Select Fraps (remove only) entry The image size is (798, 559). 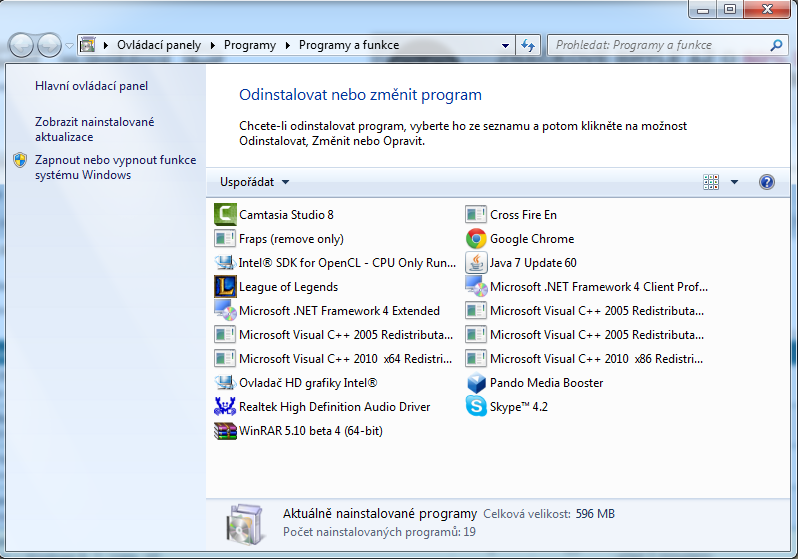click(x=279, y=238)
